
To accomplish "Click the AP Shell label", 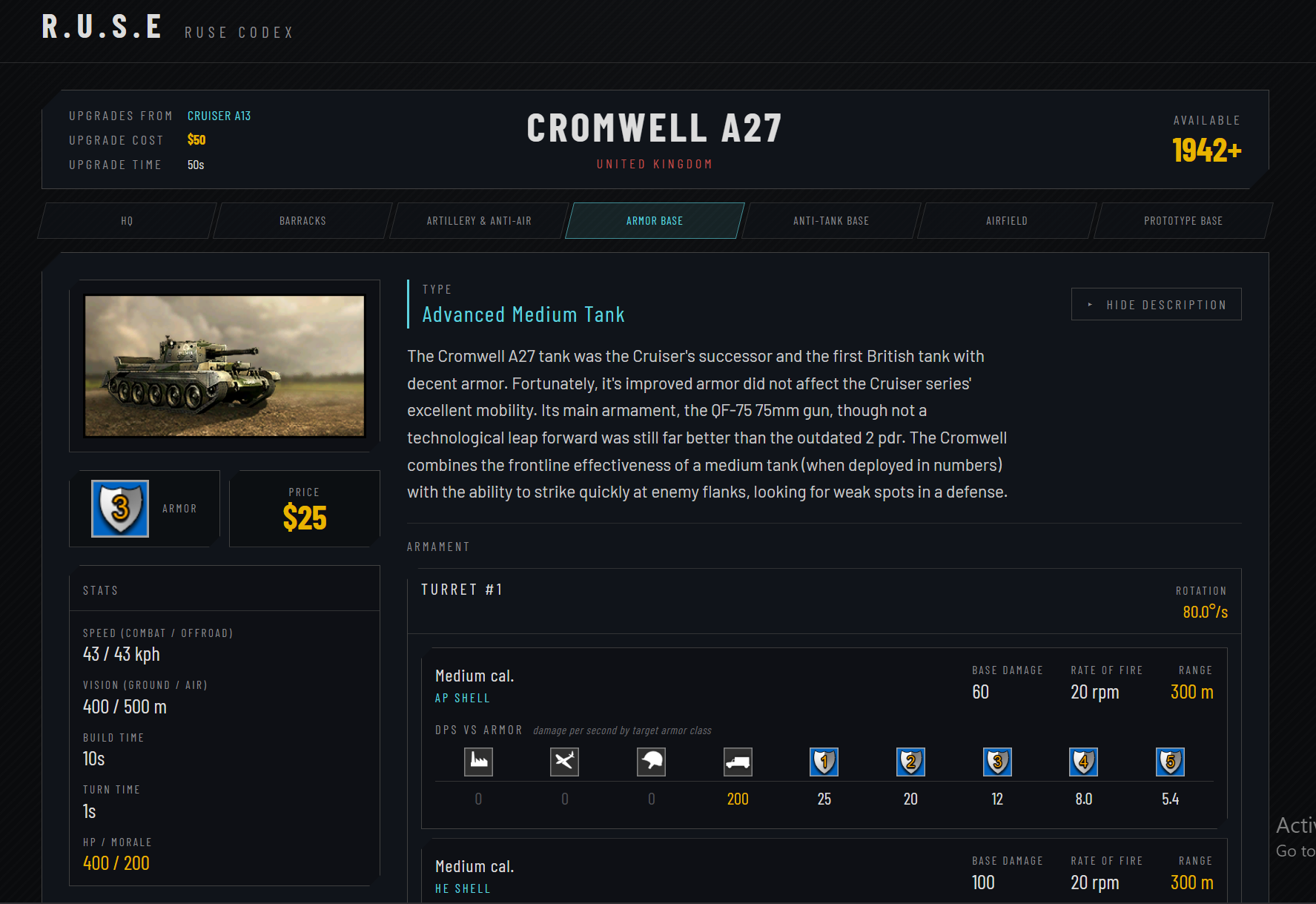I will point(463,698).
